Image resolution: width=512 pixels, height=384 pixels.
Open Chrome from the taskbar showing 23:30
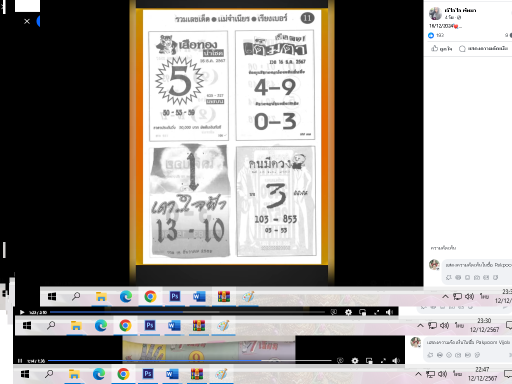pyautogui.click(x=125, y=325)
